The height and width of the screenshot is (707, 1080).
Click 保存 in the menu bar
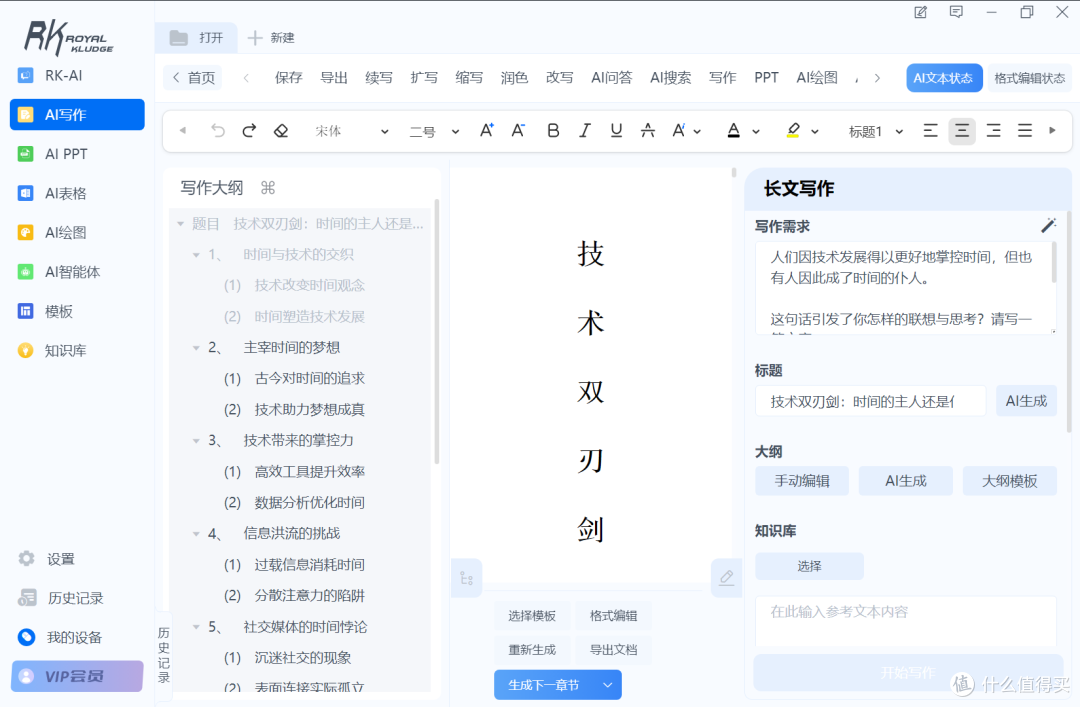coord(289,77)
